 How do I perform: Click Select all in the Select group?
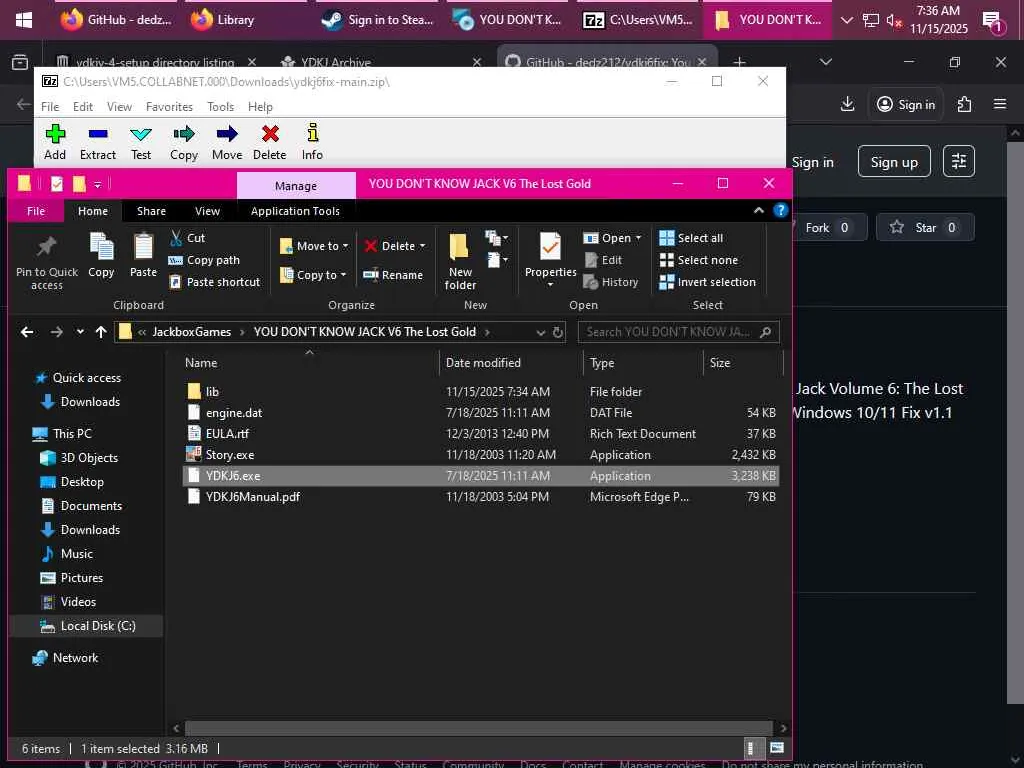coord(691,238)
